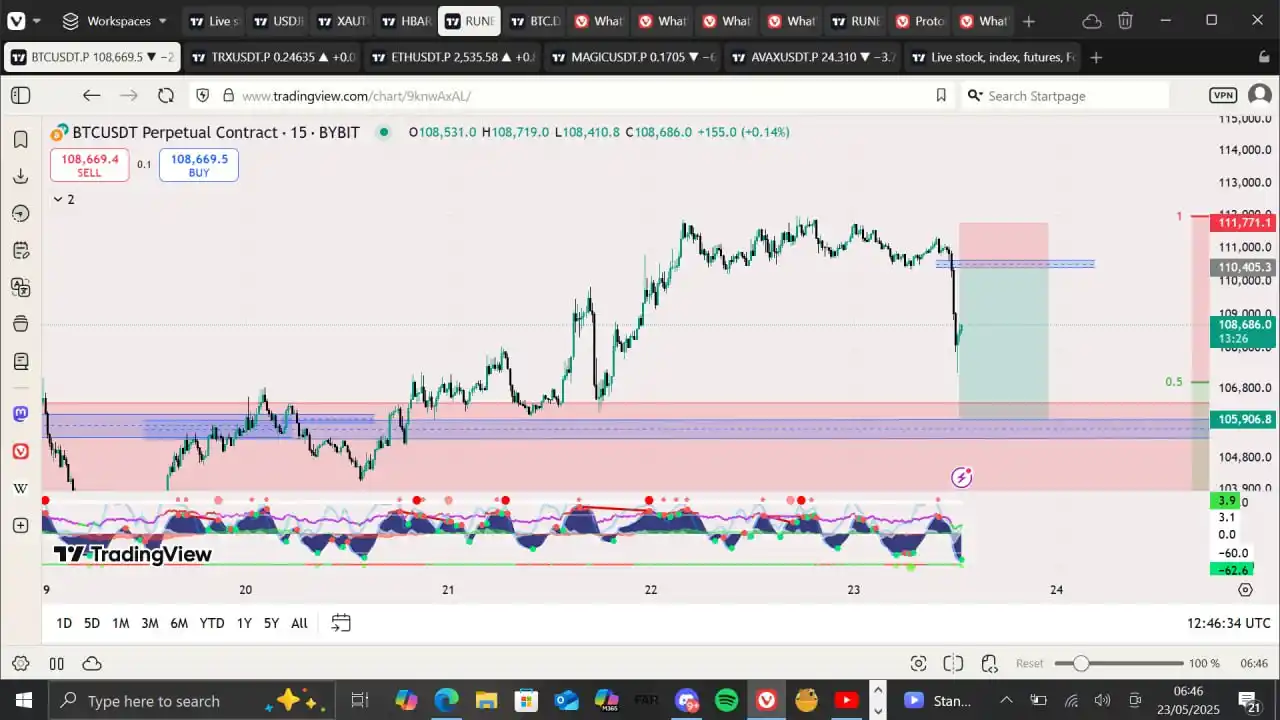Open the Mastodon web panel
1280x720 pixels.
(x=20, y=413)
